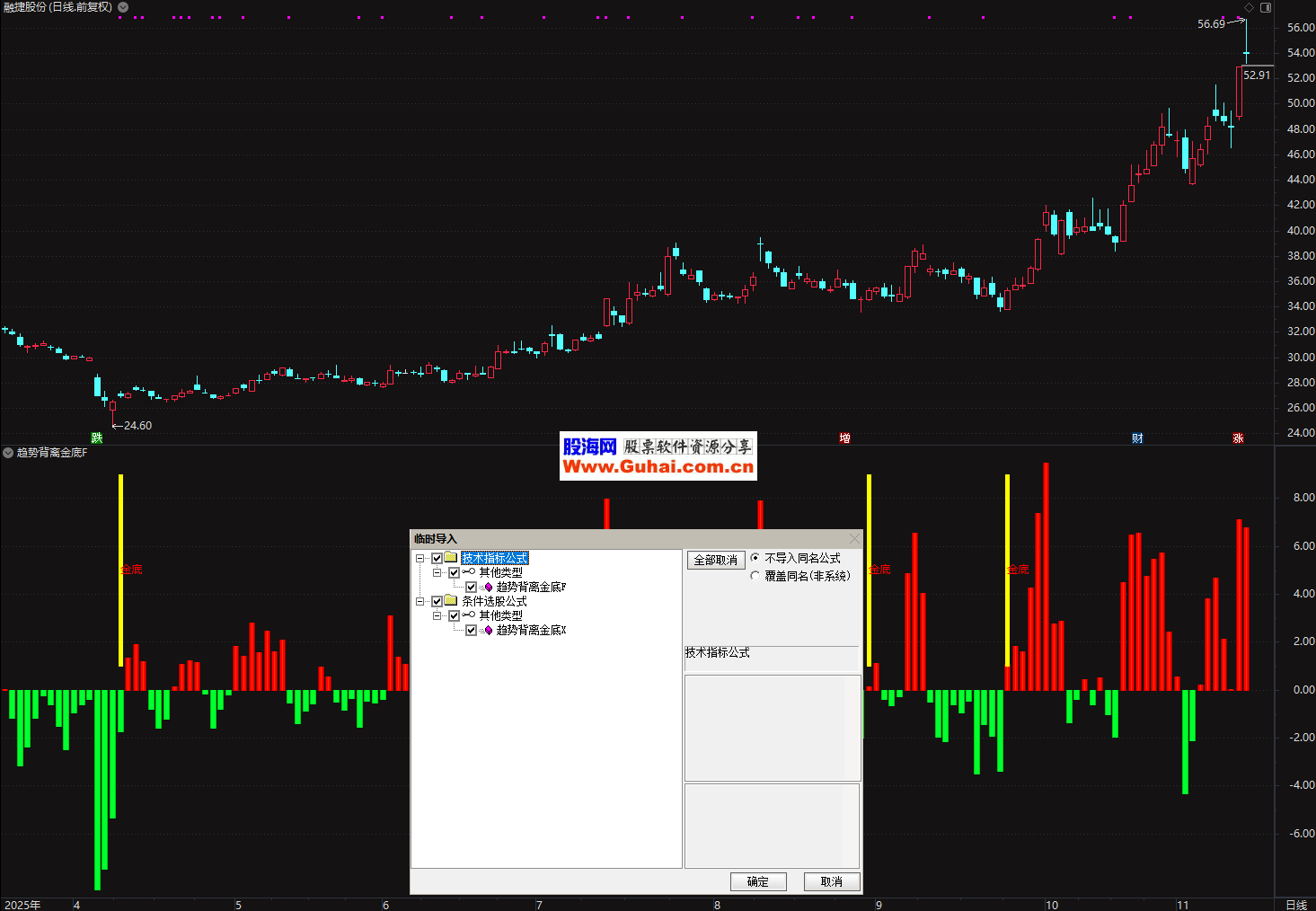This screenshot has height=911, width=1316.
Task: Click the key icon of 其他类型 under 条件选股公式
Action: (x=469, y=615)
